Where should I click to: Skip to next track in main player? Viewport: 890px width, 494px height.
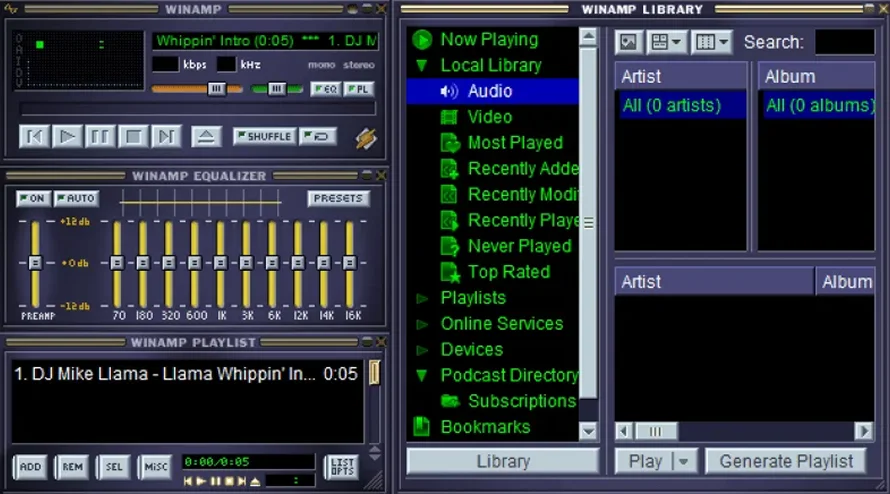coord(166,136)
